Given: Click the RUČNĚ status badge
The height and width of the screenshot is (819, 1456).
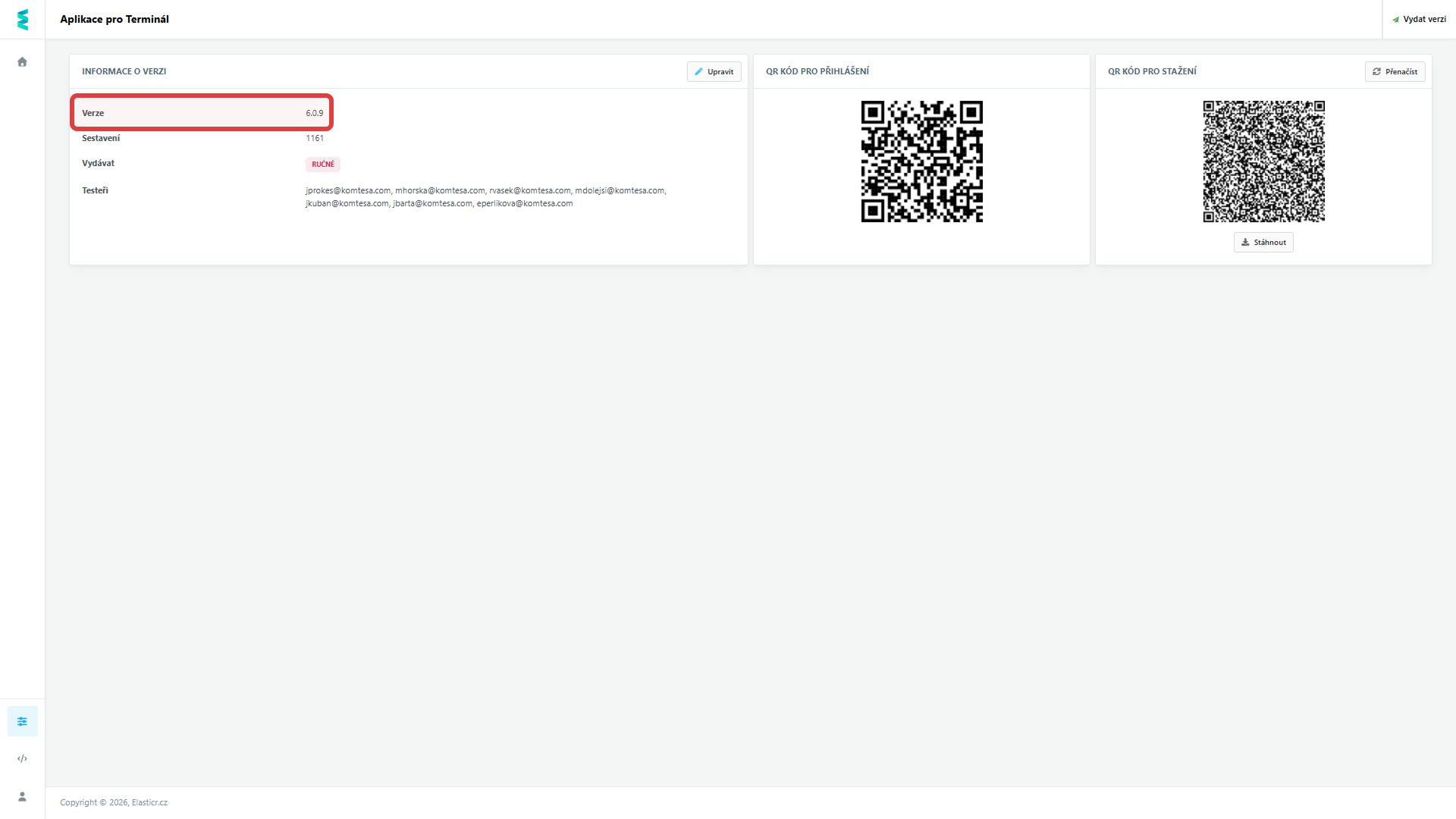Looking at the screenshot, I should click(x=323, y=165).
